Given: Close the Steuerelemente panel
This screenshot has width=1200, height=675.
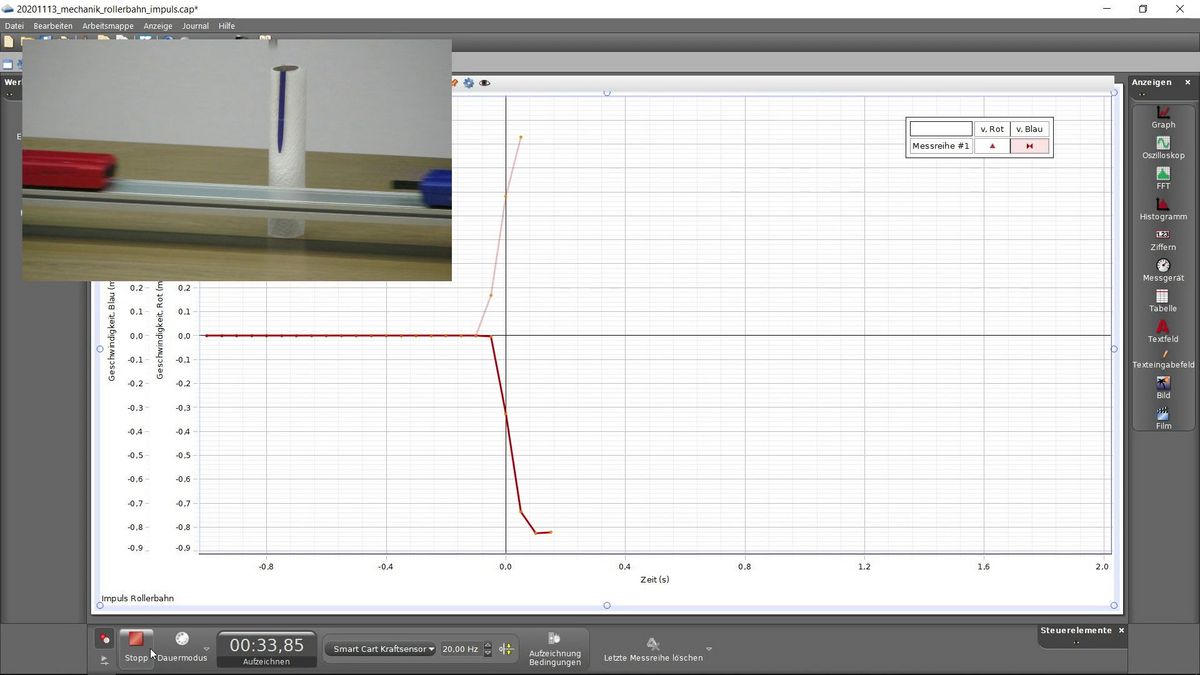Looking at the screenshot, I should click(1121, 631).
